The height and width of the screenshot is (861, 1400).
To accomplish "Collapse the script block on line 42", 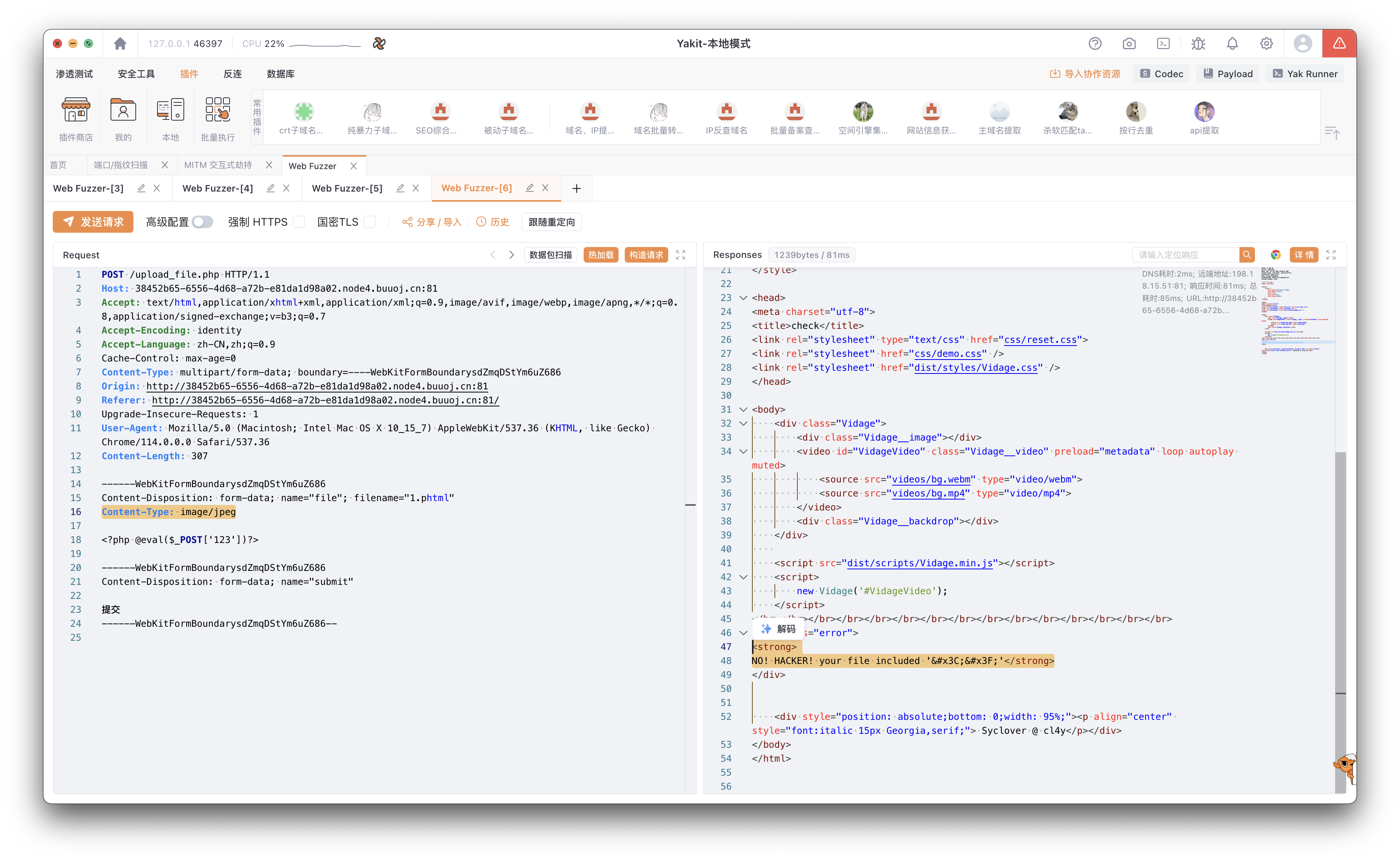I will point(743,577).
